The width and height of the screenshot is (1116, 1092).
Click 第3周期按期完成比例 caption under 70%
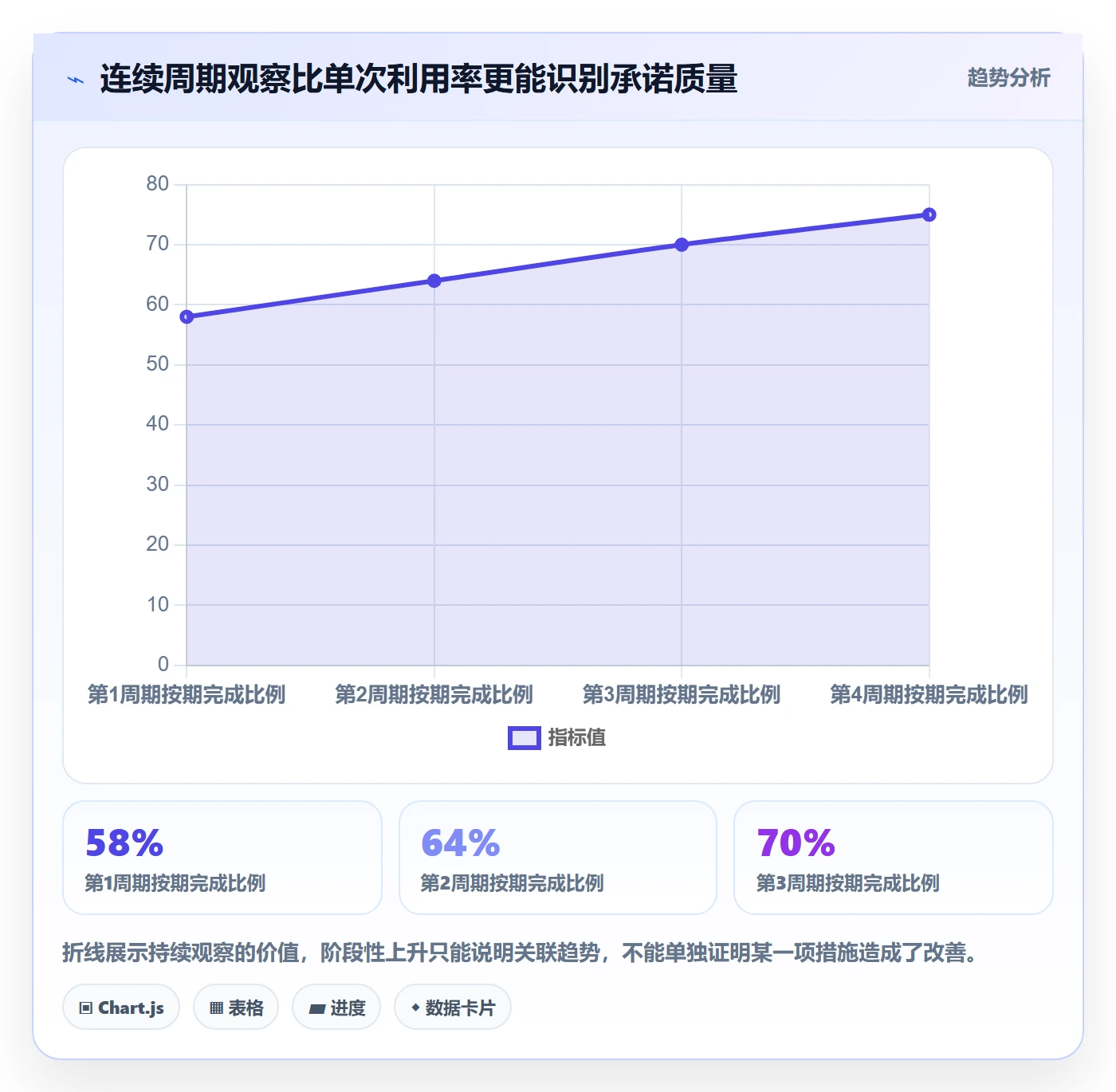(x=847, y=883)
